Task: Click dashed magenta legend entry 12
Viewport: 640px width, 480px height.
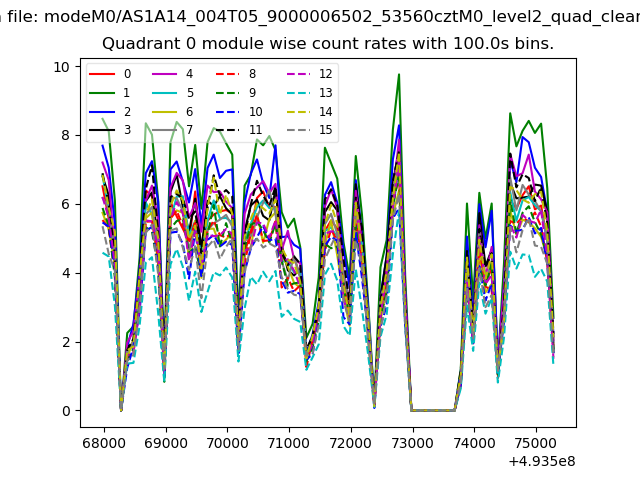Action: (x=299, y=75)
